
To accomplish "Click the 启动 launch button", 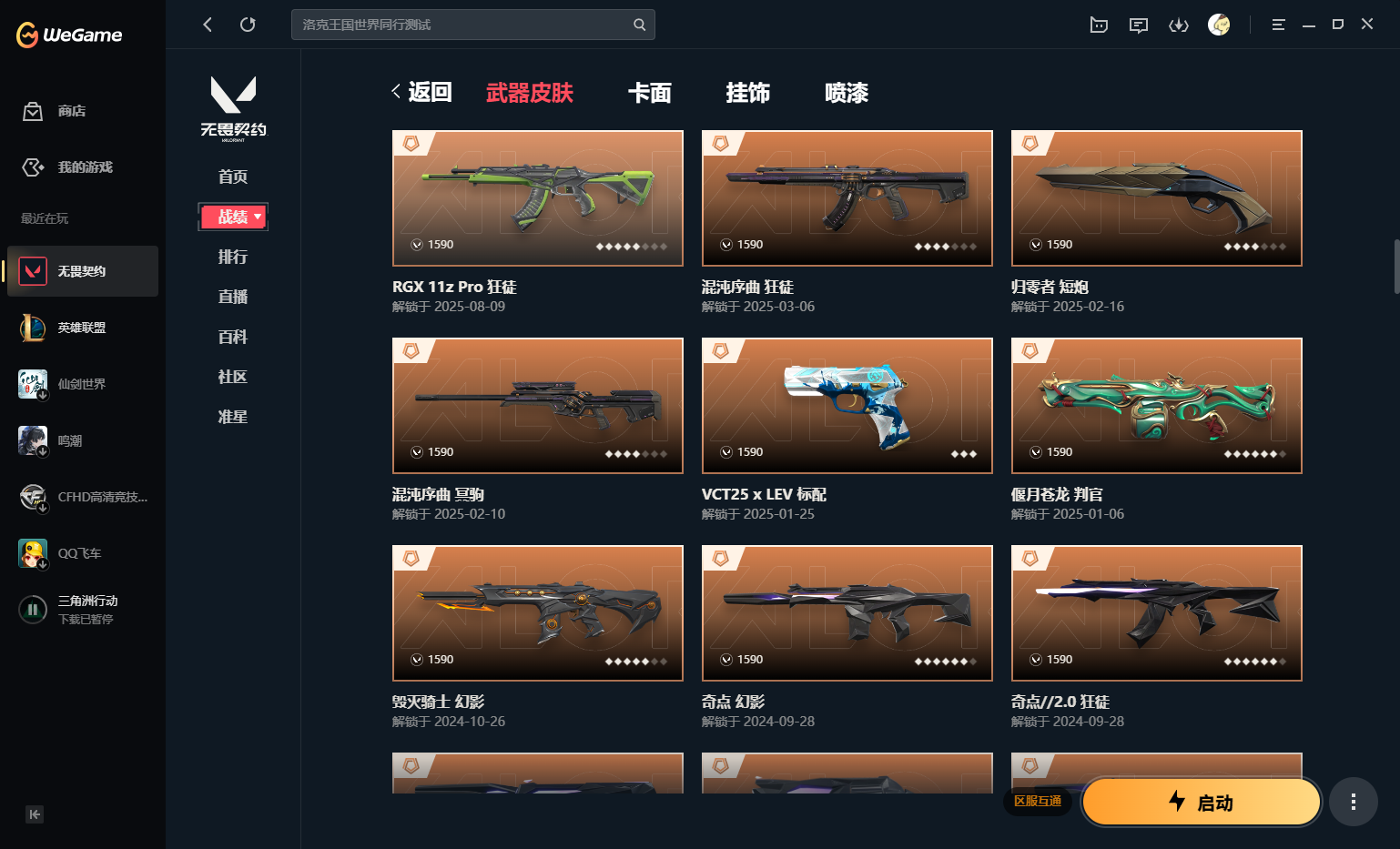I will [1202, 802].
